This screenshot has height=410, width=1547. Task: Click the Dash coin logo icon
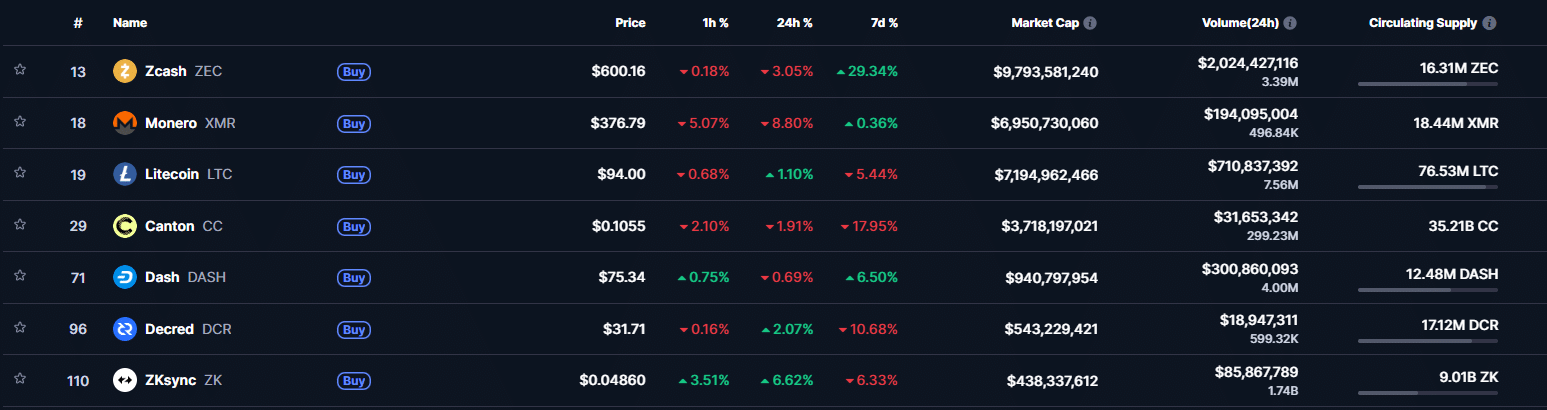click(125, 277)
